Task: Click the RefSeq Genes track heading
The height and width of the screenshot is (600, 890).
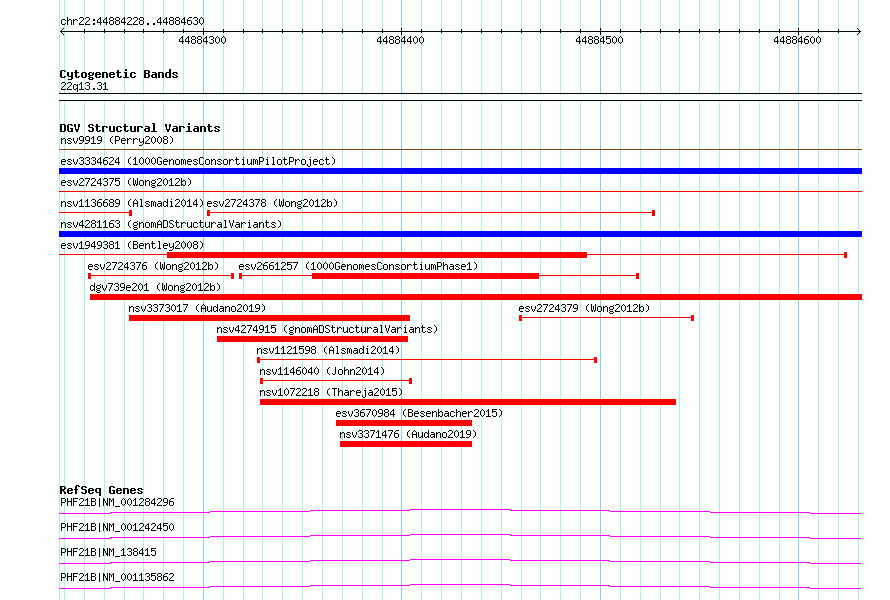Action: click(x=101, y=490)
